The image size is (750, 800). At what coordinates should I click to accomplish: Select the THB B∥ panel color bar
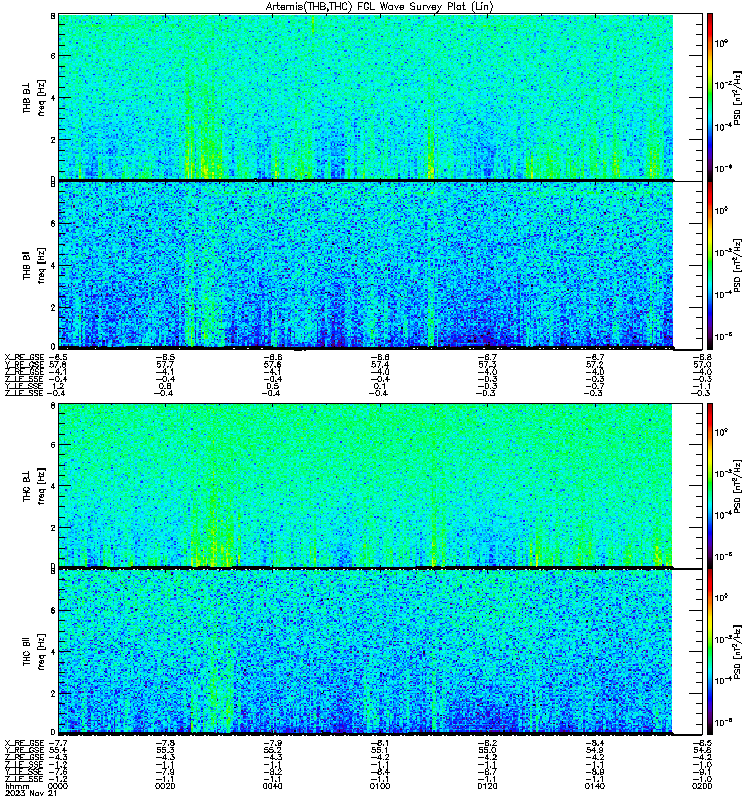[710, 265]
